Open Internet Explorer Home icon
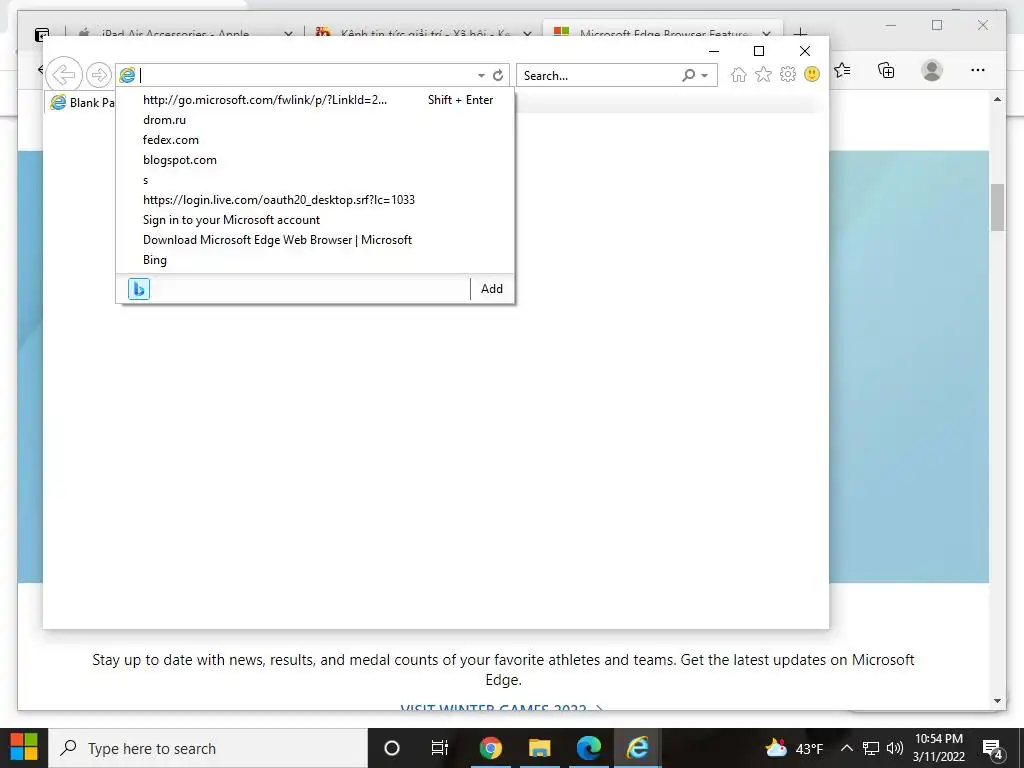 pos(739,74)
